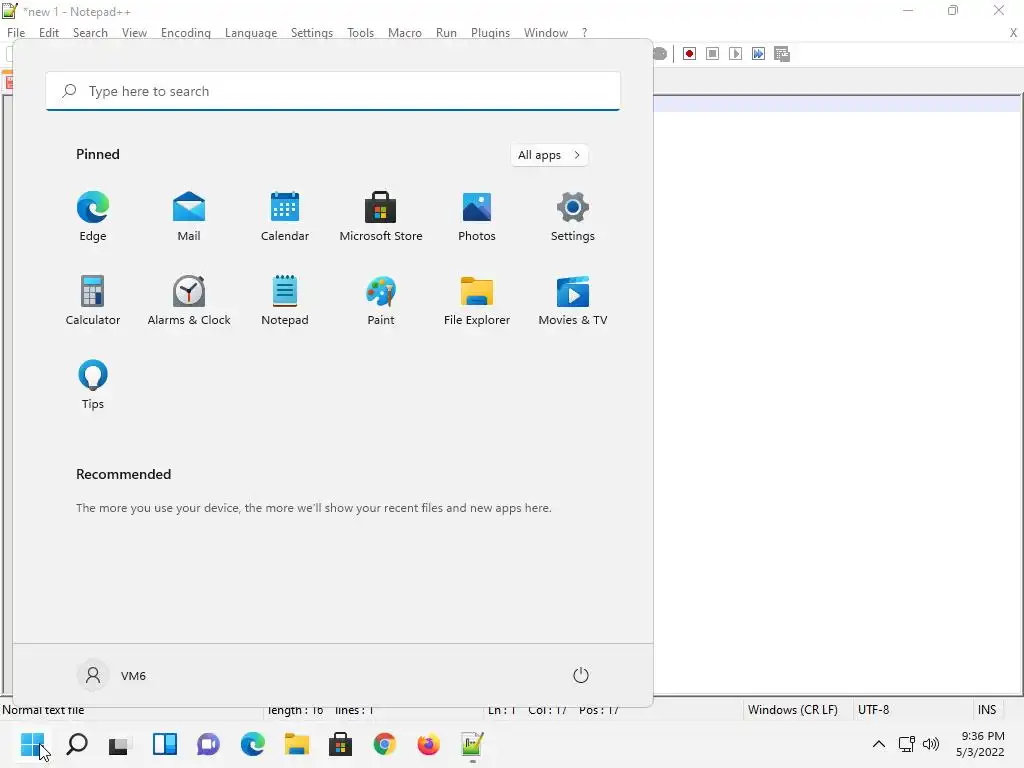Start macro recording in Notepad++ toolbar
This screenshot has width=1024, height=768.
tap(689, 54)
